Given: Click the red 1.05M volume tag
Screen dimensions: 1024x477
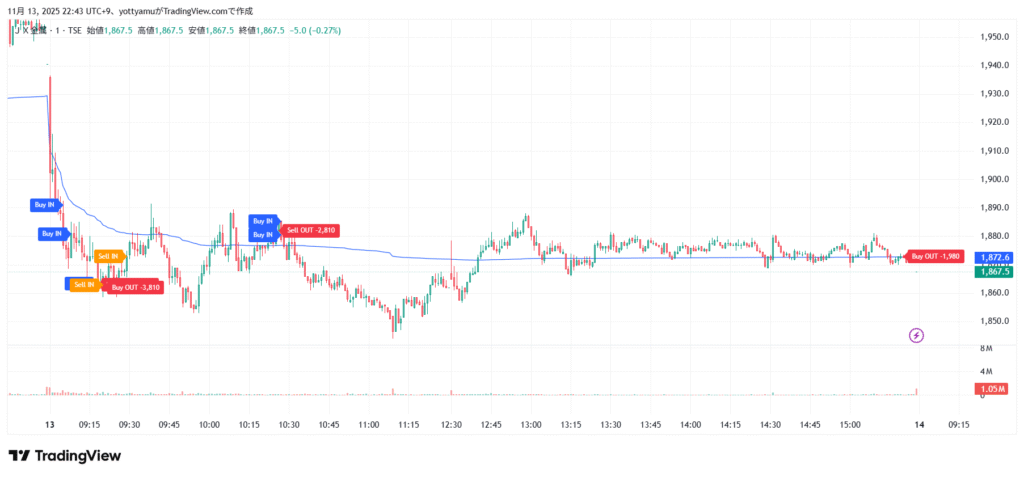Looking at the screenshot, I should tap(994, 389).
